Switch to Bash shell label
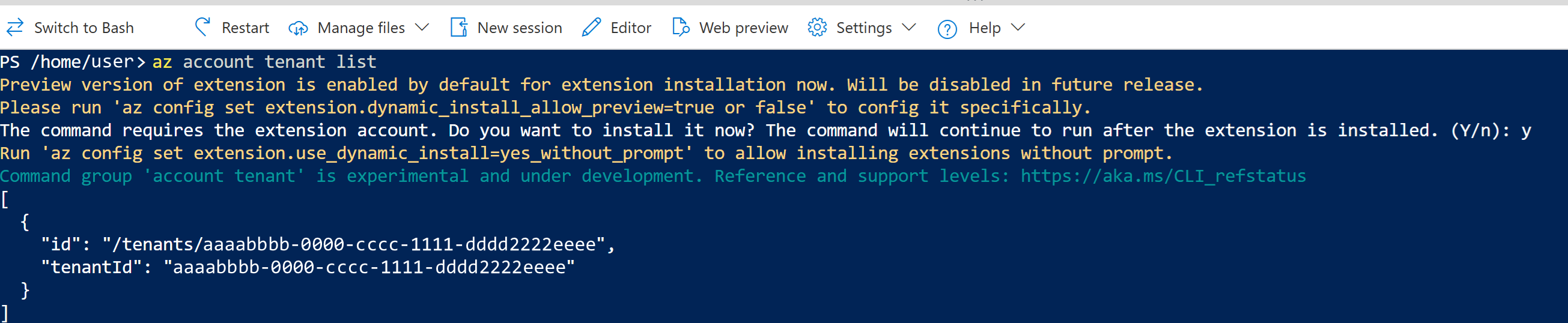 84,28
